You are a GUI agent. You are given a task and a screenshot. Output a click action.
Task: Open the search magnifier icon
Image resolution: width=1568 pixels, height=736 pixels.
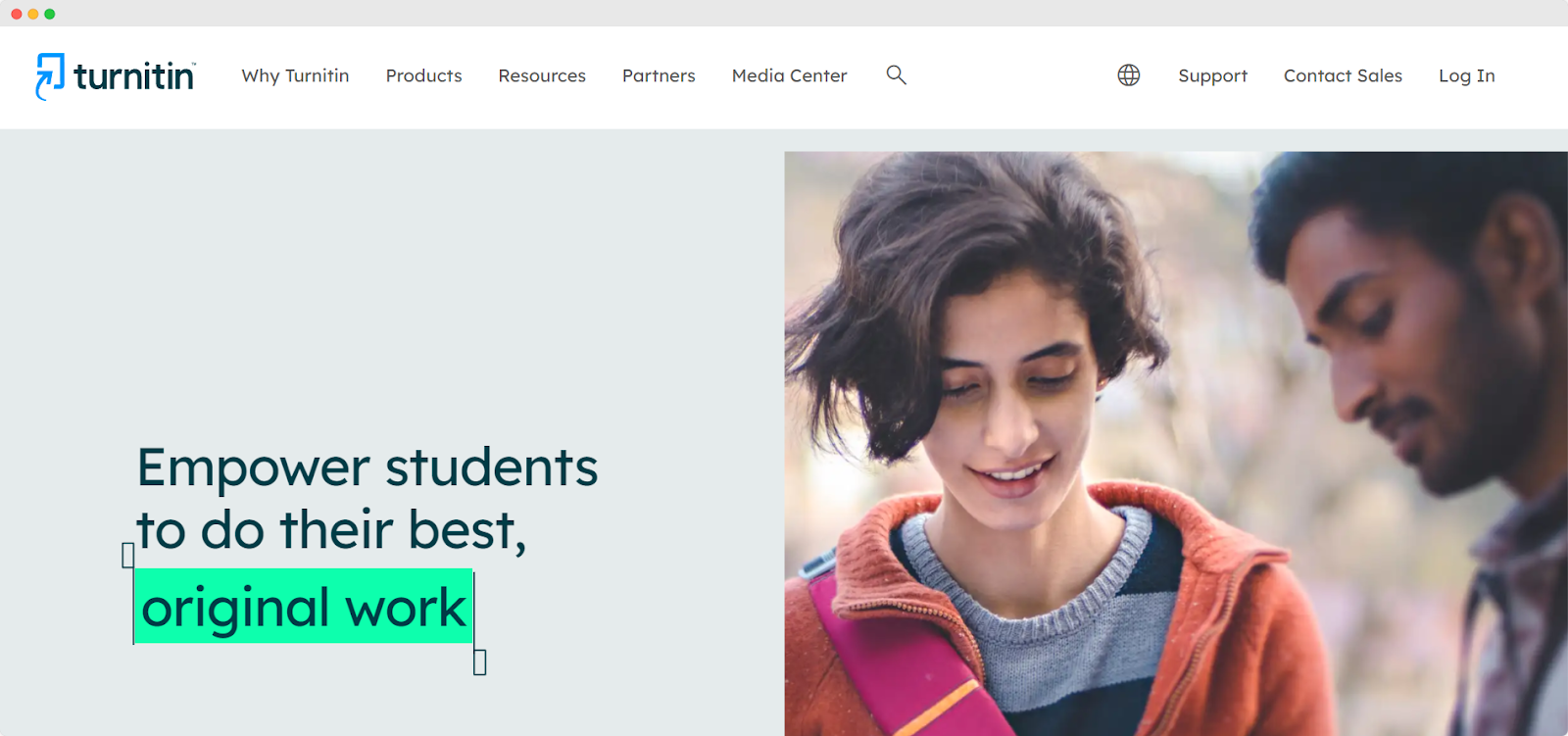(x=896, y=74)
